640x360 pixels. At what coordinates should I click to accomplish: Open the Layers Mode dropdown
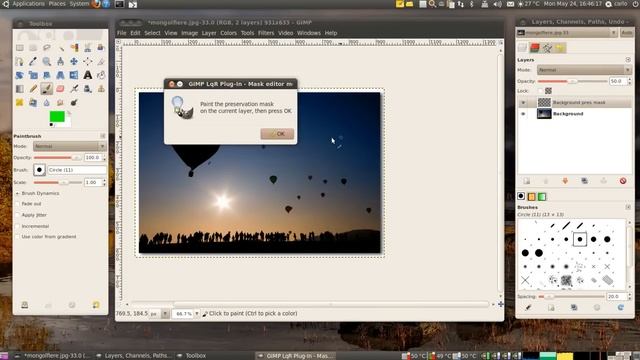(x=584, y=70)
